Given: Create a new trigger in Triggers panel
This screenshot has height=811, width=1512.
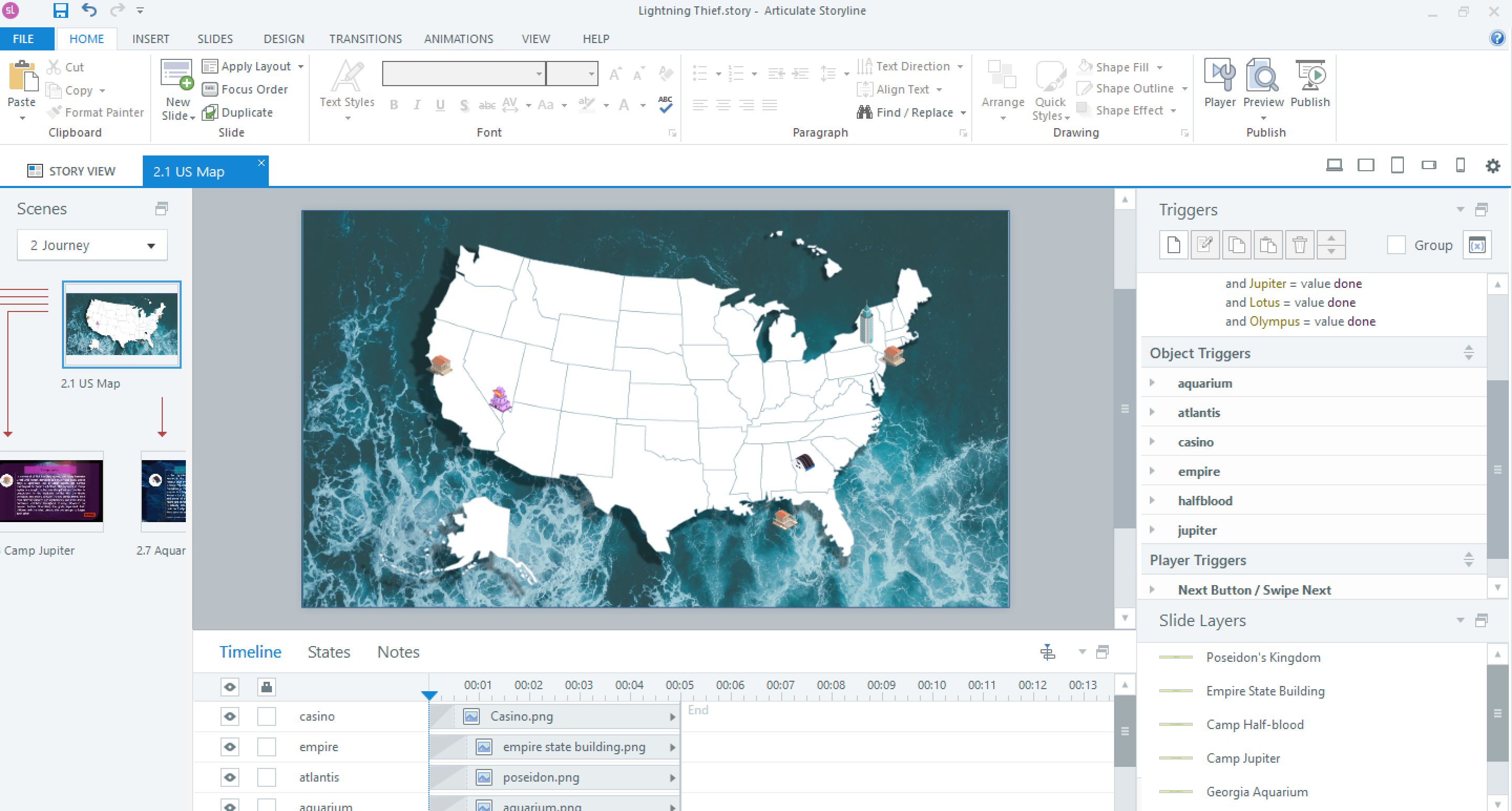Looking at the screenshot, I should [x=1174, y=245].
